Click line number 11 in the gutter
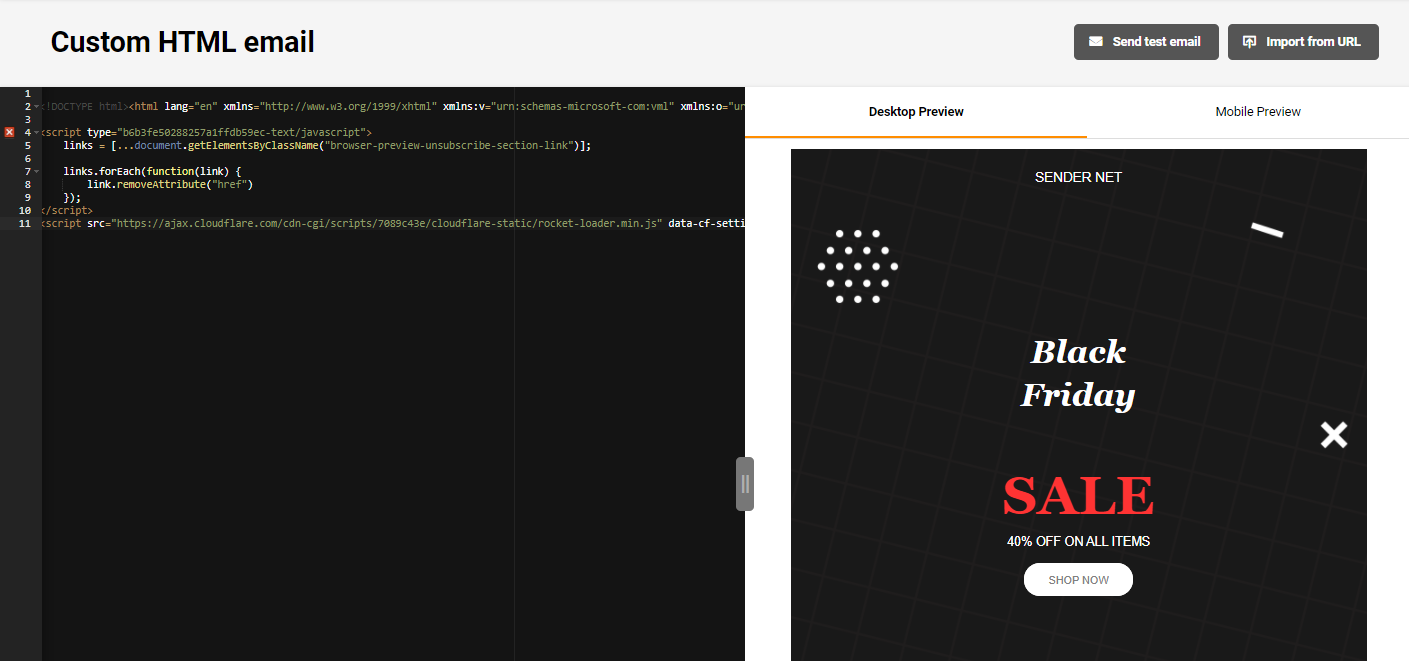Image resolution: width=1409 pixels, height=661 pixels. pos(24,222)
